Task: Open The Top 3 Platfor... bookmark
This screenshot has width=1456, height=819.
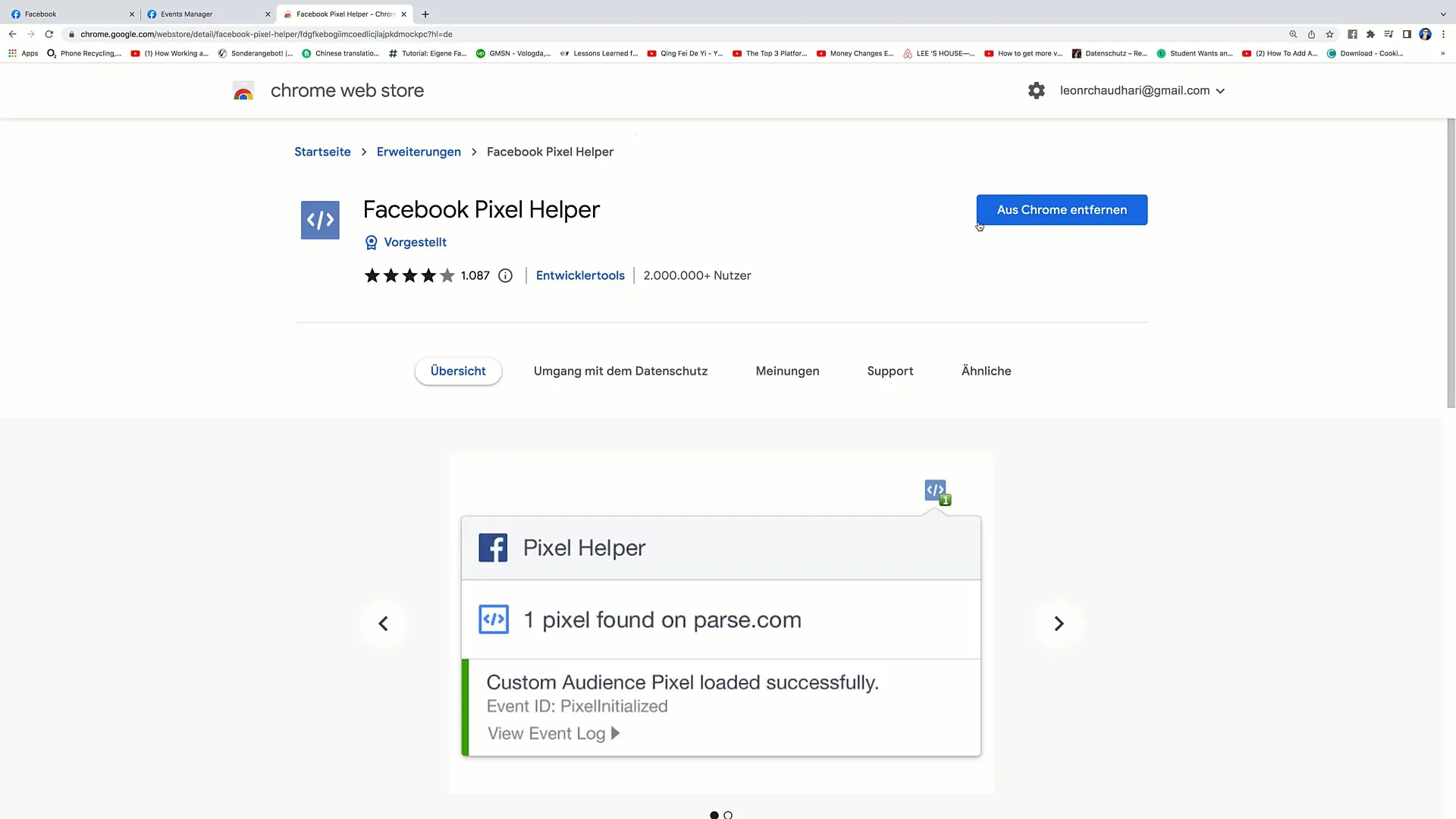Action: click(x=770, y=54)
